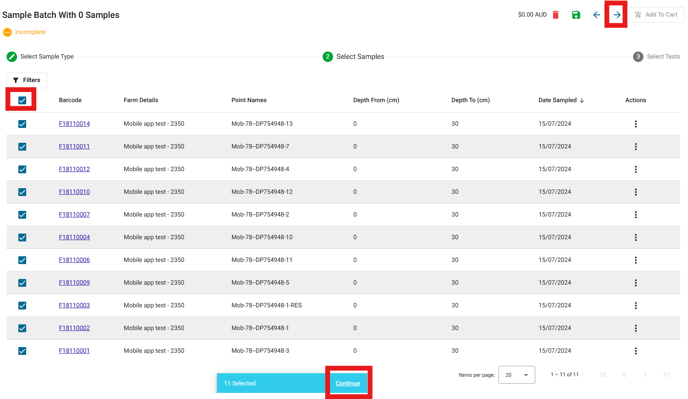Go to next page paginator chevron

pos(645,374)
